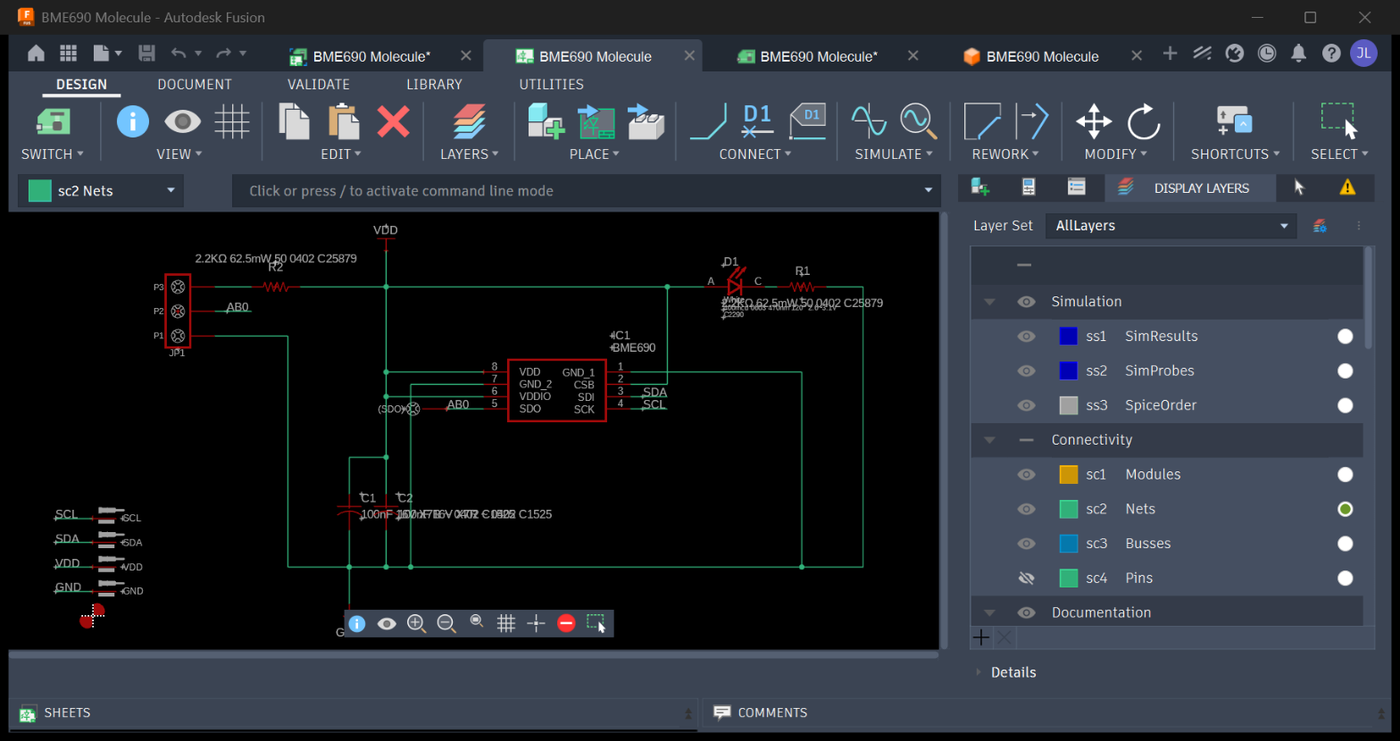
Task: Switch to the orange 3D BME690 Molecule tab
Action: click(x=1040, y=56)
